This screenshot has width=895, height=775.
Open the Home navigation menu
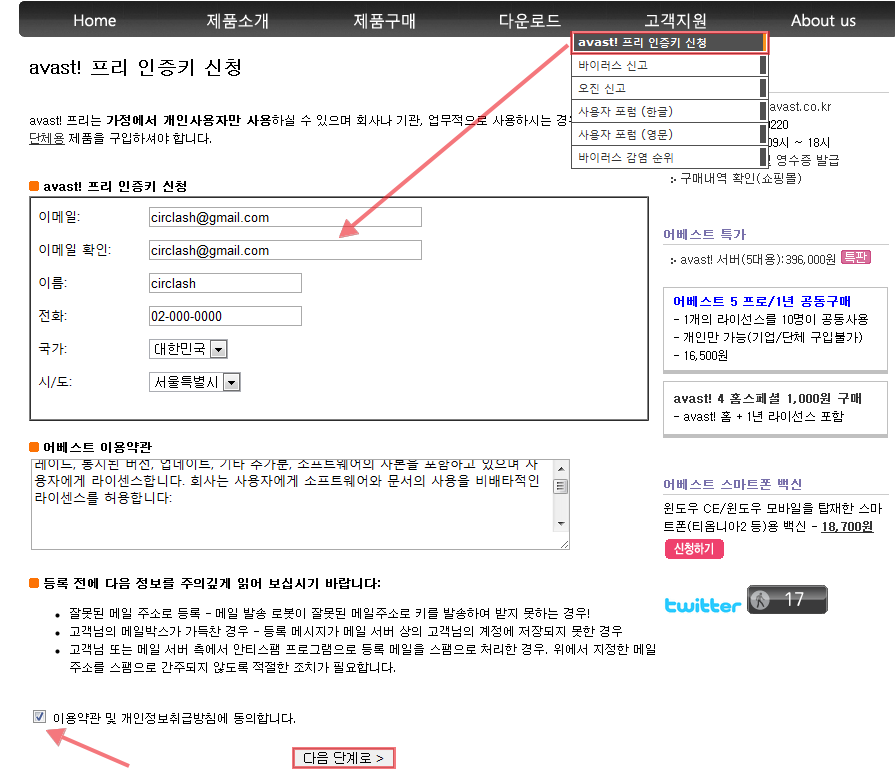94,21
